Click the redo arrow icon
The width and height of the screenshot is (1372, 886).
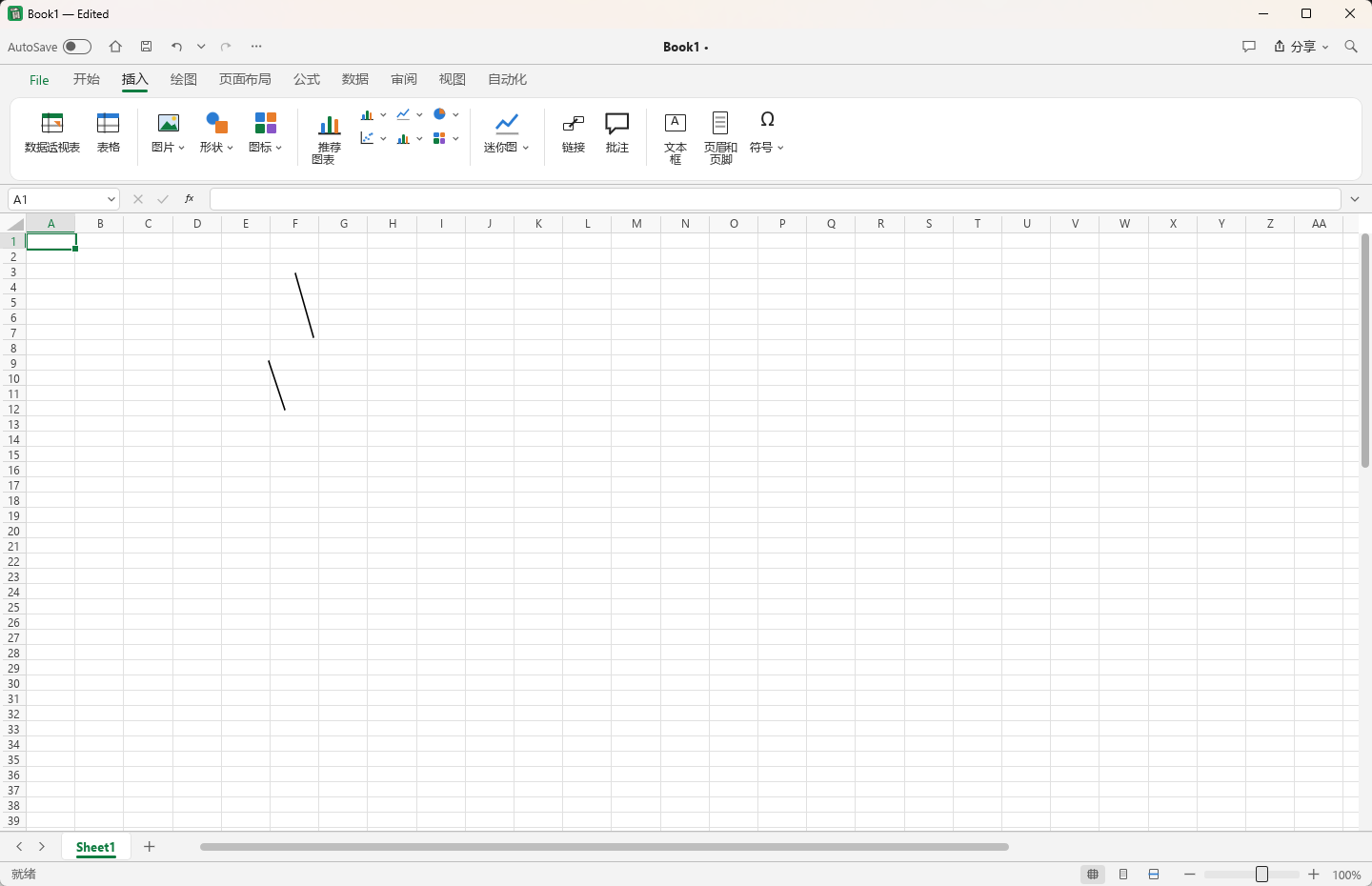coord(226,47)
